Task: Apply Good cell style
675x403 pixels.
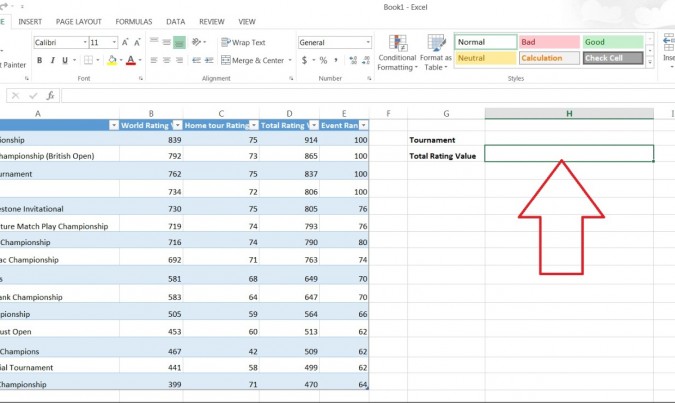Action: pos(613,42)
